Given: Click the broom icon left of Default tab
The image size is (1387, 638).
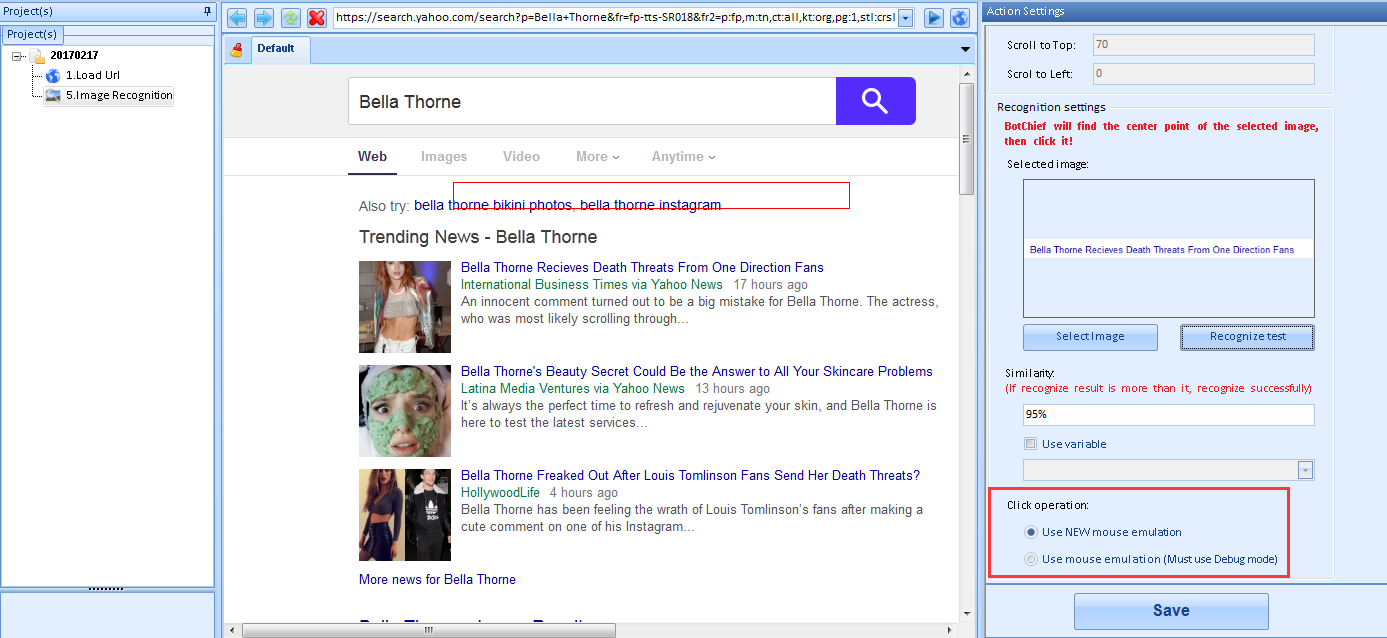Looking at the screenshot, I should tap(237, 50).
